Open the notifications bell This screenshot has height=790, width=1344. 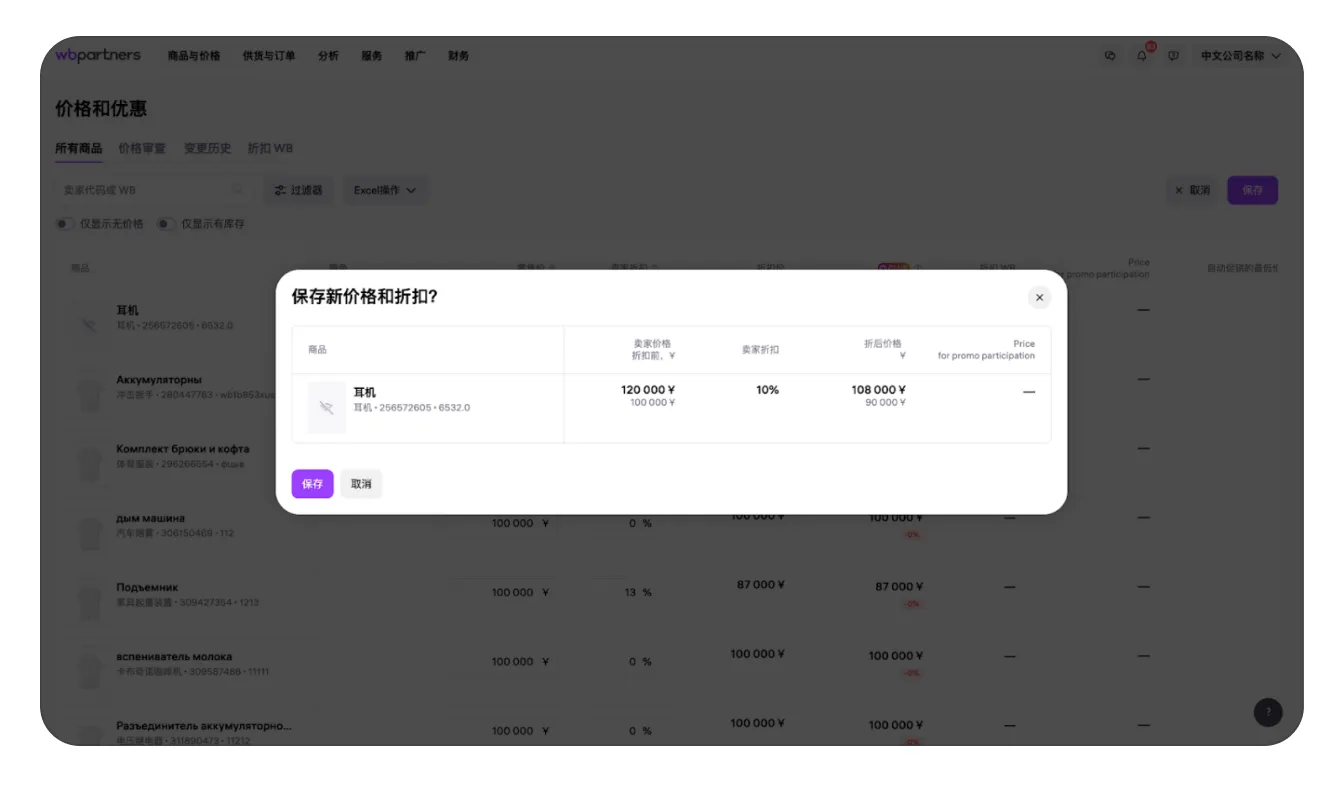pyautogui.click(x=1142, y=56)
